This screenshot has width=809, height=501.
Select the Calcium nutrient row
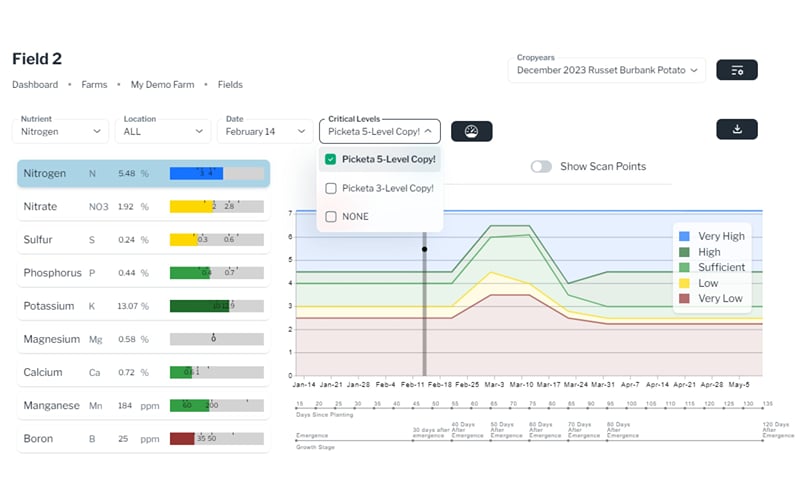coord(143,372)
